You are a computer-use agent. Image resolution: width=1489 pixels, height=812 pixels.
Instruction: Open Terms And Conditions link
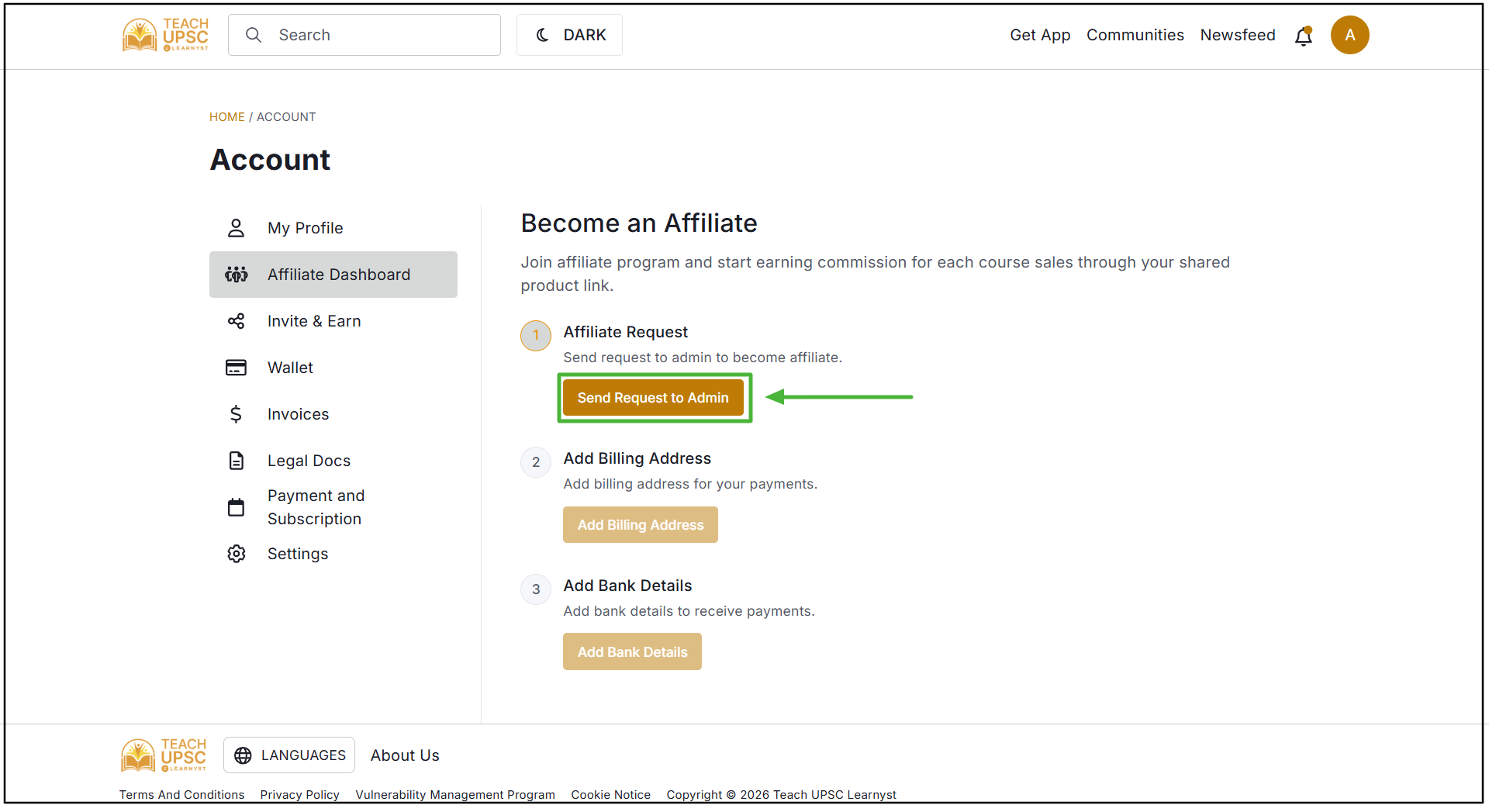[181, 795]
